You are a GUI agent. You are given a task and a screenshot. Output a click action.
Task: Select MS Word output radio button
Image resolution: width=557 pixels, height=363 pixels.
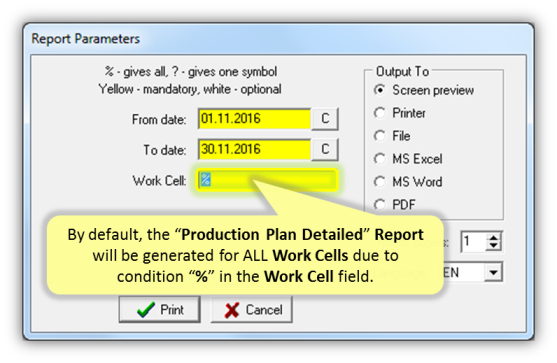(380, 182)
